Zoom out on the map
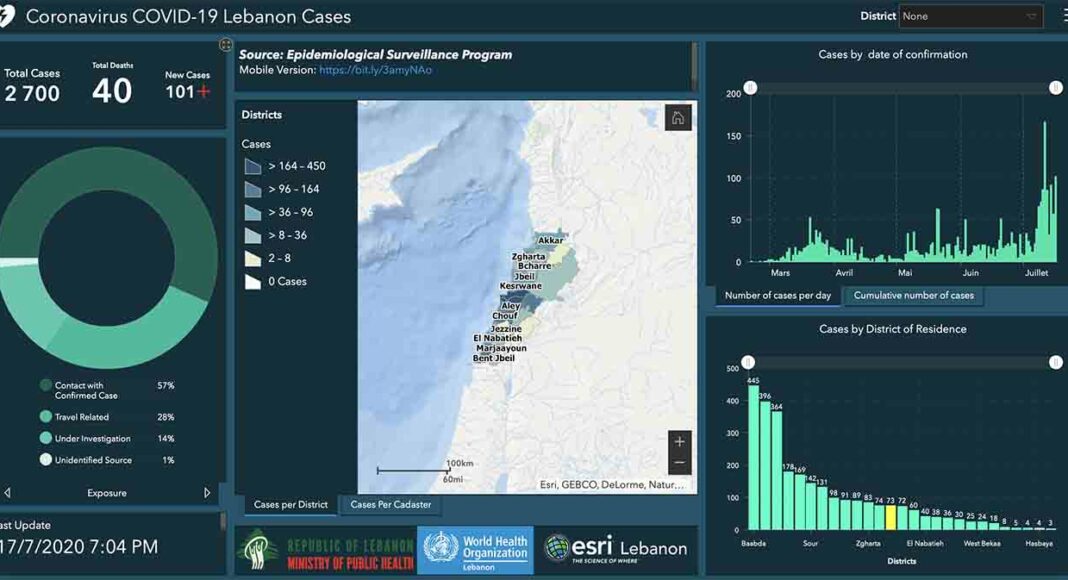Screen dimensions: 1068x580 680,463
